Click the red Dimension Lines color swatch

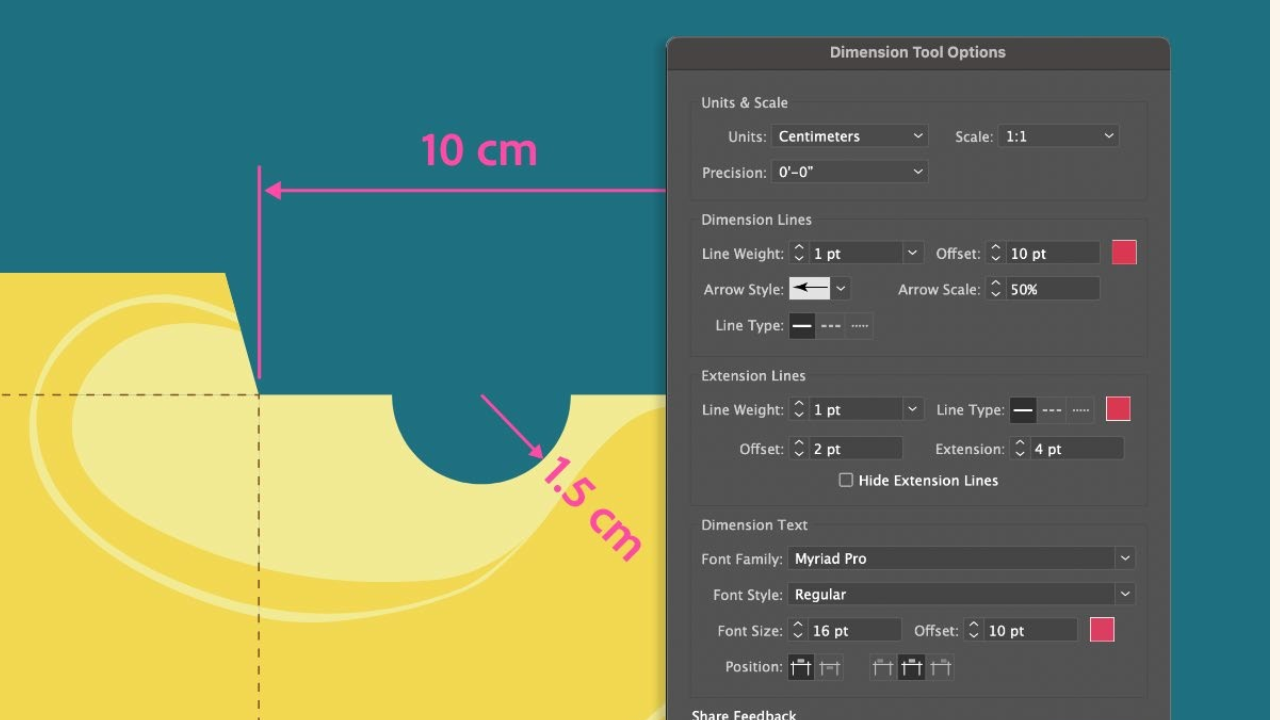tap(1122, 252)
